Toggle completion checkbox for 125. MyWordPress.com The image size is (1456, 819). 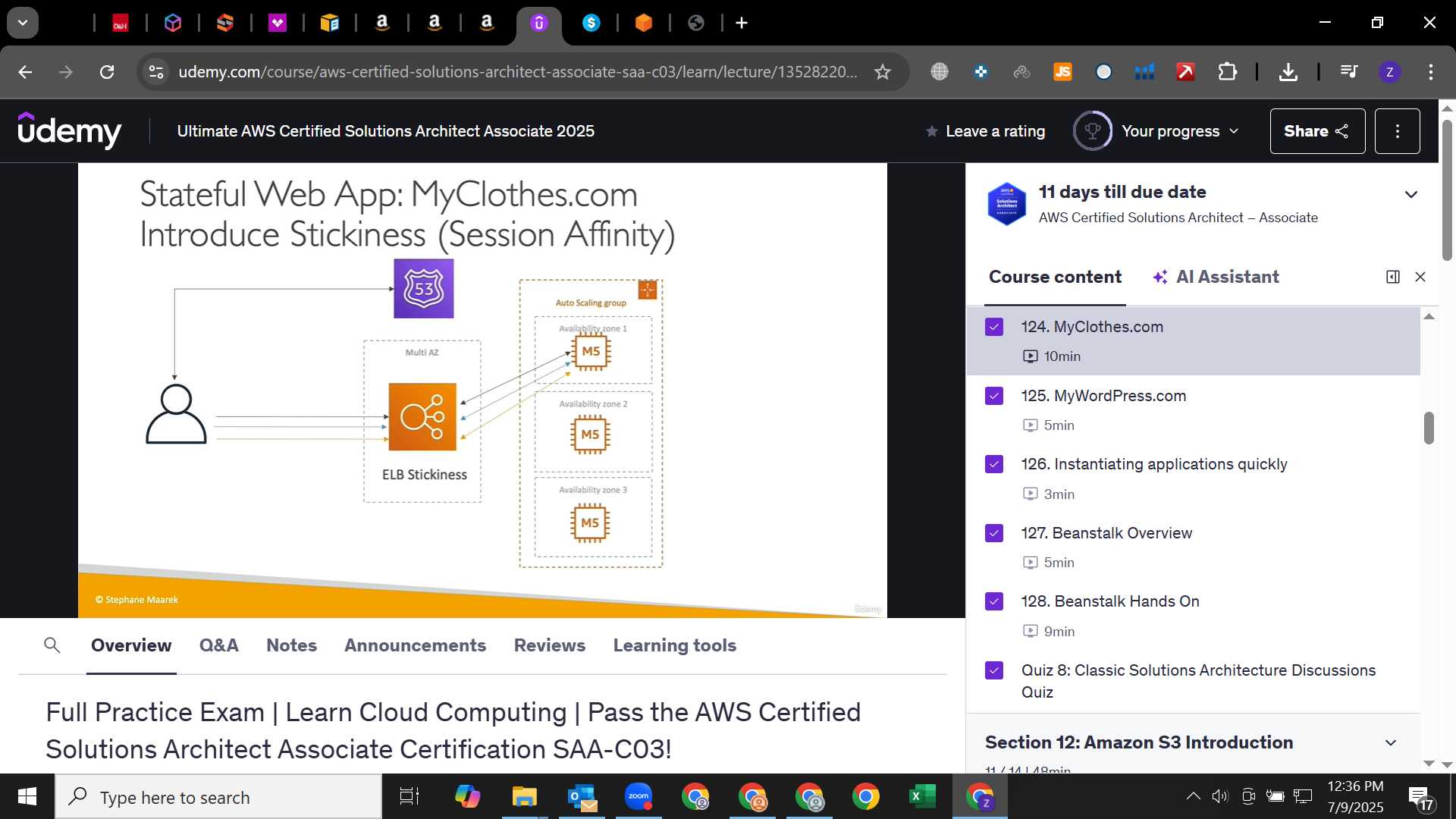pyautogui.click(x=994, y=396)
